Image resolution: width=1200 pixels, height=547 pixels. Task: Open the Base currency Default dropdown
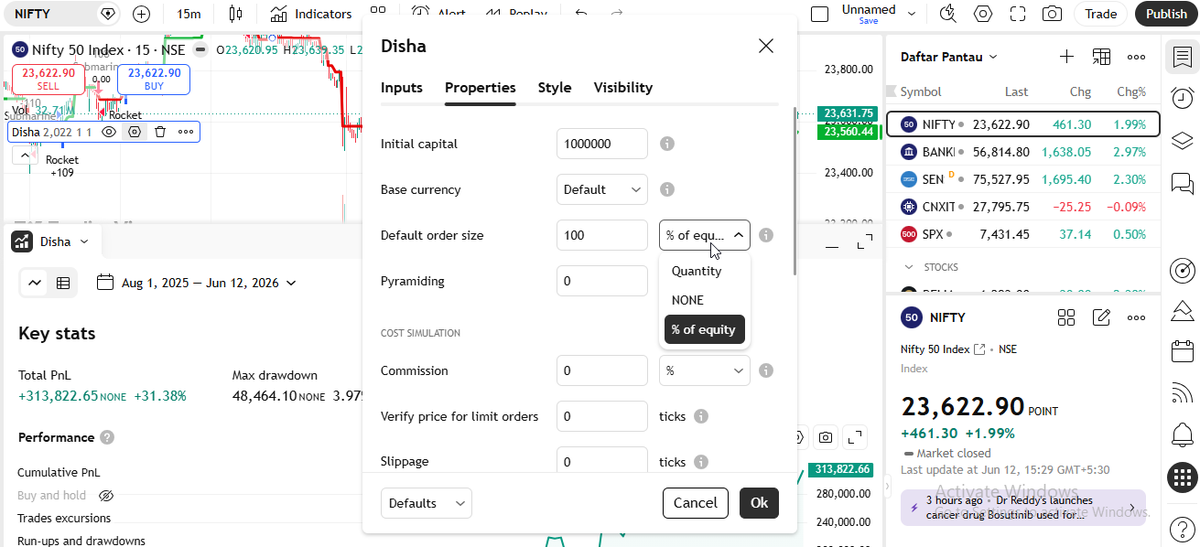click(602, 189)
